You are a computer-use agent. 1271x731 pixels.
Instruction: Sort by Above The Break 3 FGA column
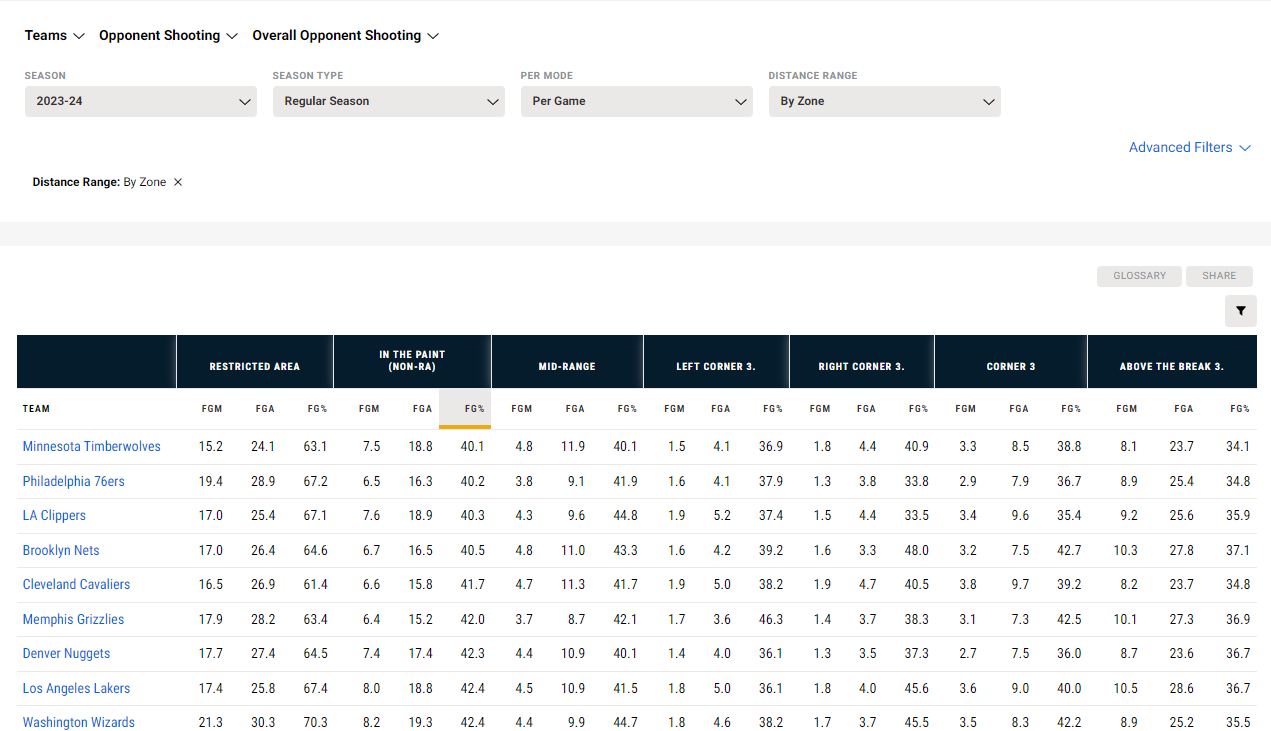(x=1184, y=409)
